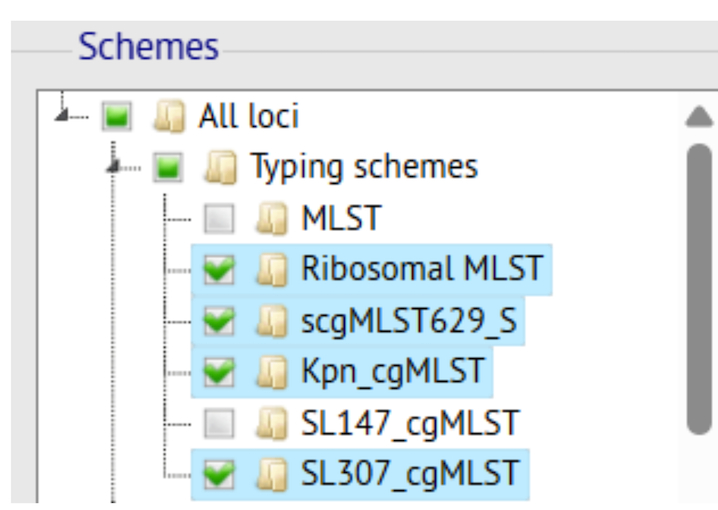Click the Ribosomal MLST folder icon

point(269,268)
